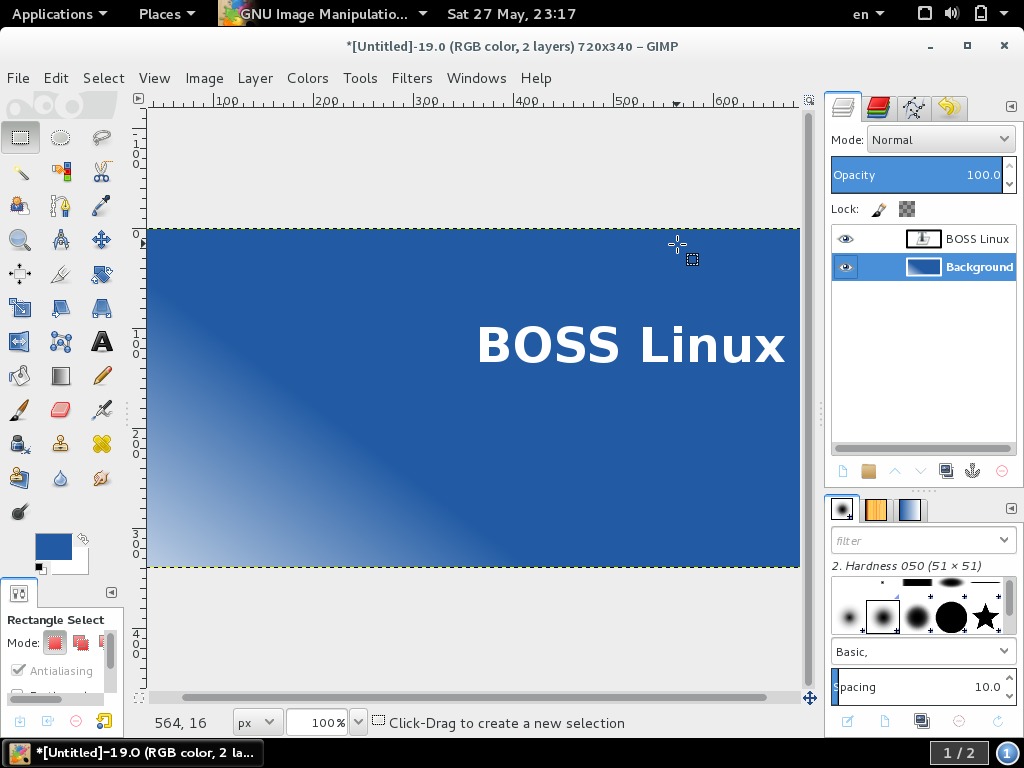The height and width of the screenshot is (768, 1024).
Task: Select the Heal tool
Action: pos(100,443)
